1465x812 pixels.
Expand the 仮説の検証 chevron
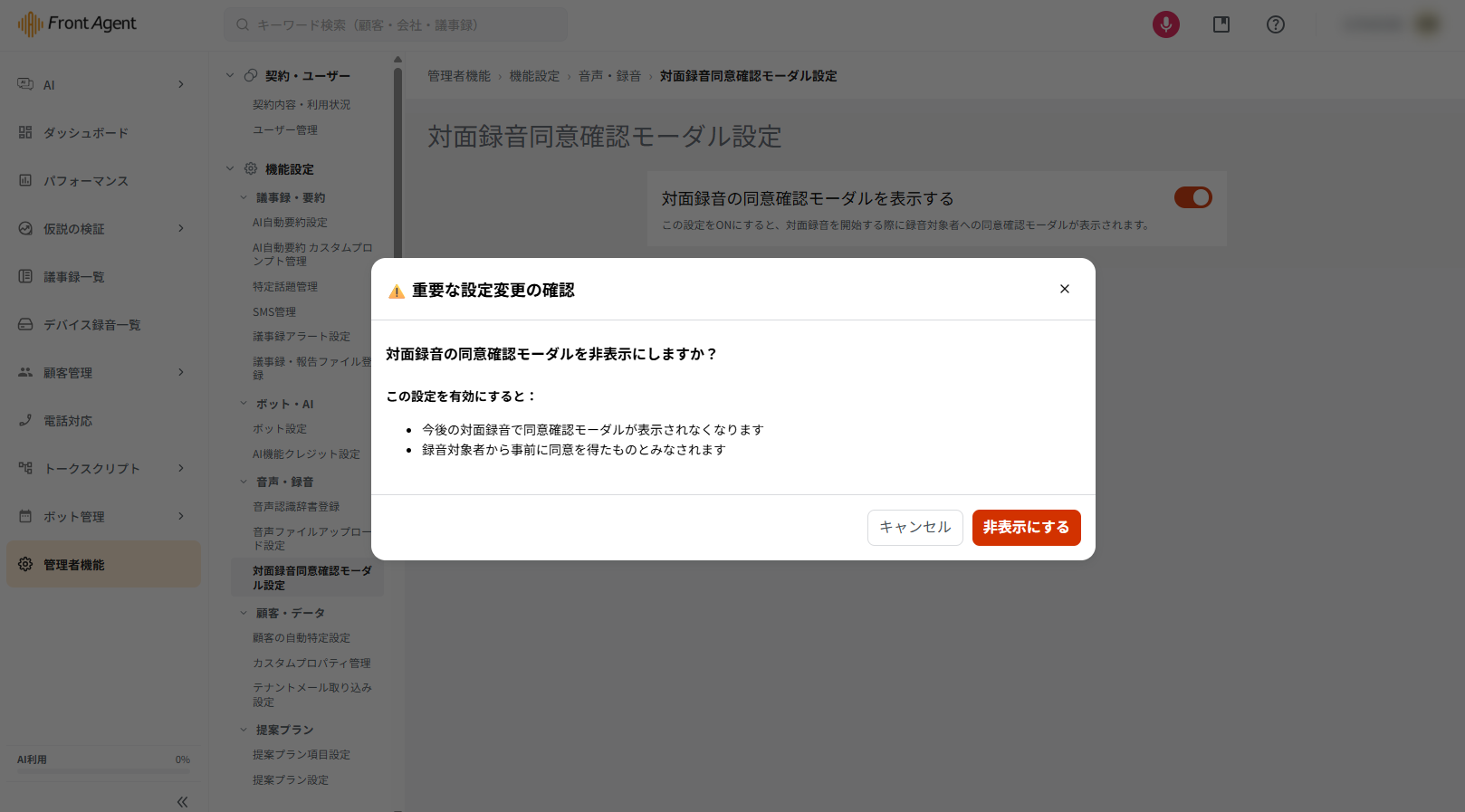pos(181,228)
